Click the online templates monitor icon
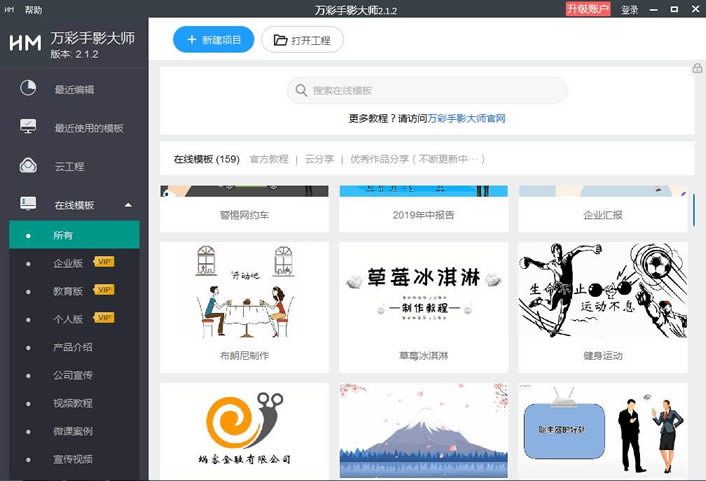Image resolution: width=706 pixels, height=481 pixels. click(28, 203)
